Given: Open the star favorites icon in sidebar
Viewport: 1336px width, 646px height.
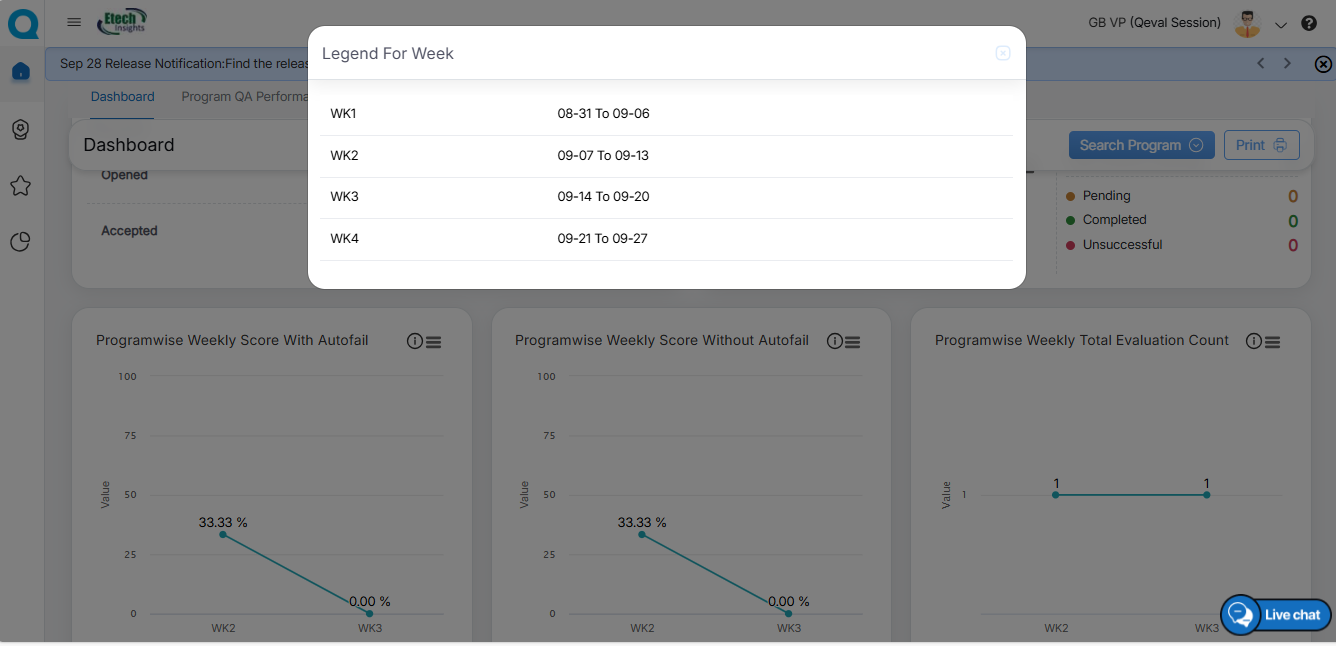Looking at the screenshot, I should click(21, 186).
